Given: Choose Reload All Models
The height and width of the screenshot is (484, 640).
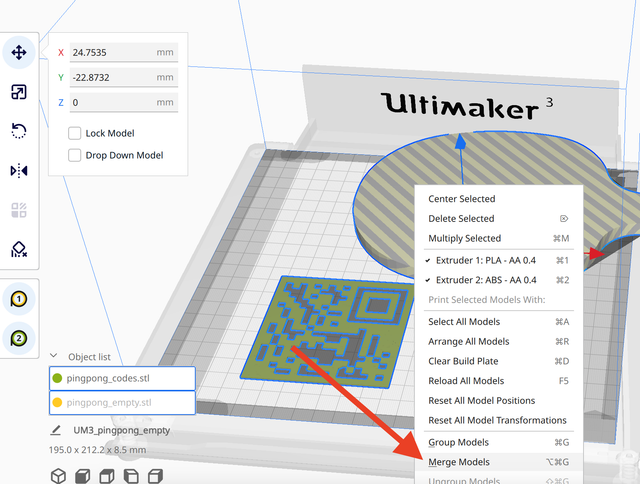Looking at the screenshot, I should (x=498, y=381).
